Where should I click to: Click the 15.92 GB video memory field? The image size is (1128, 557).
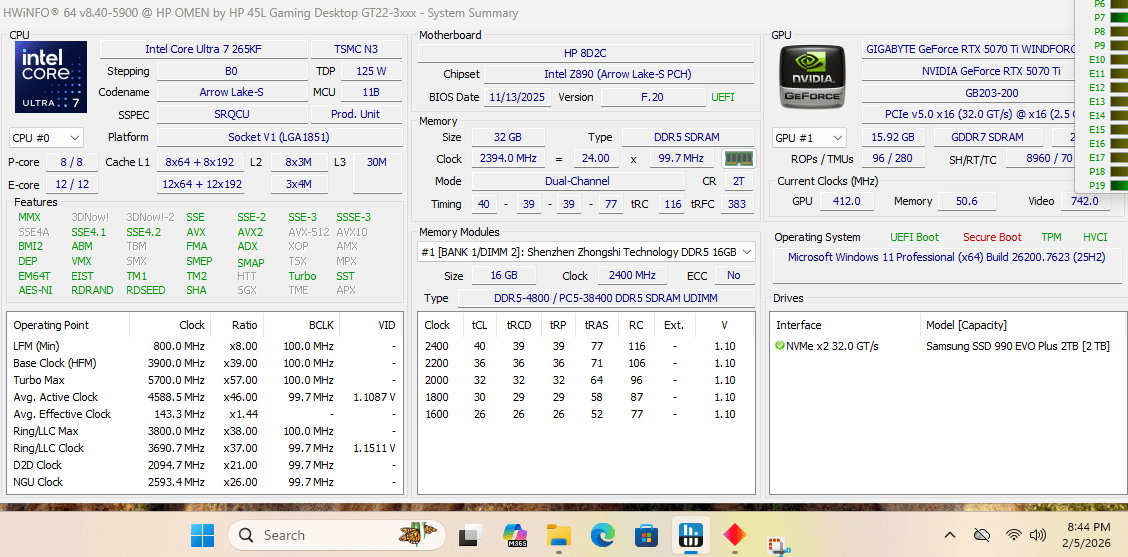(x=893, y=137)
